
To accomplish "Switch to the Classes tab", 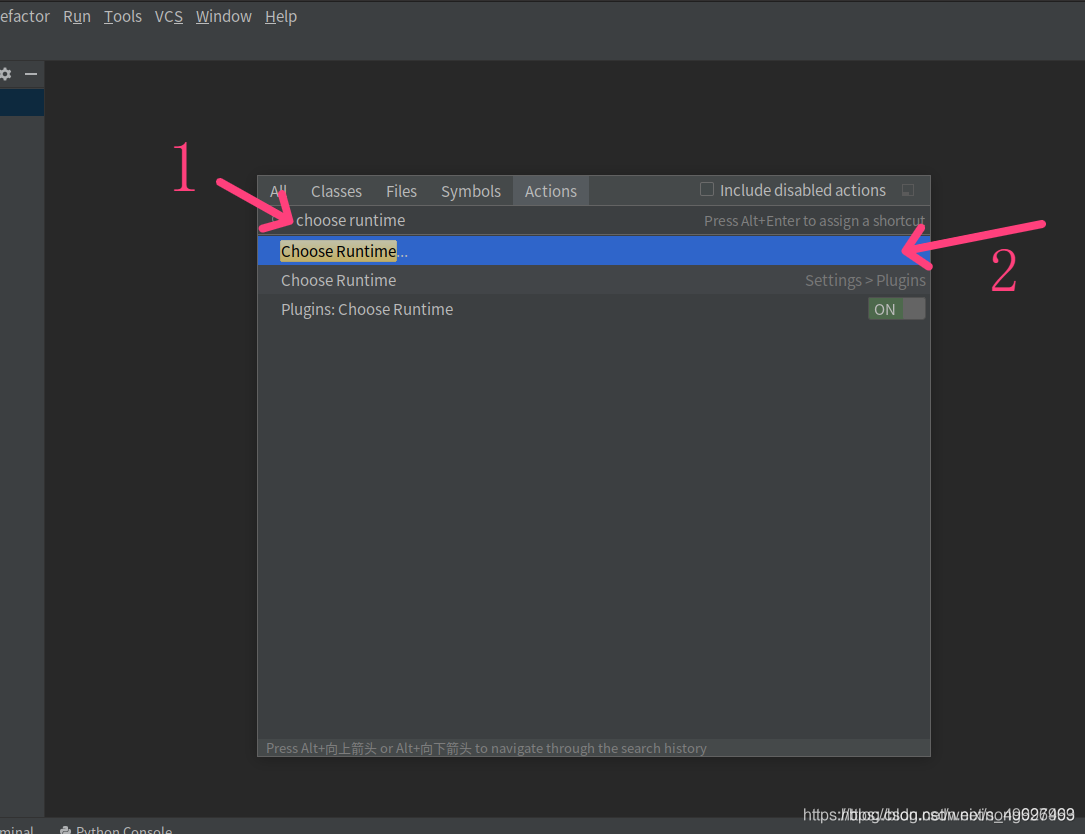I will pyautogui.click(x=336, y=191).
